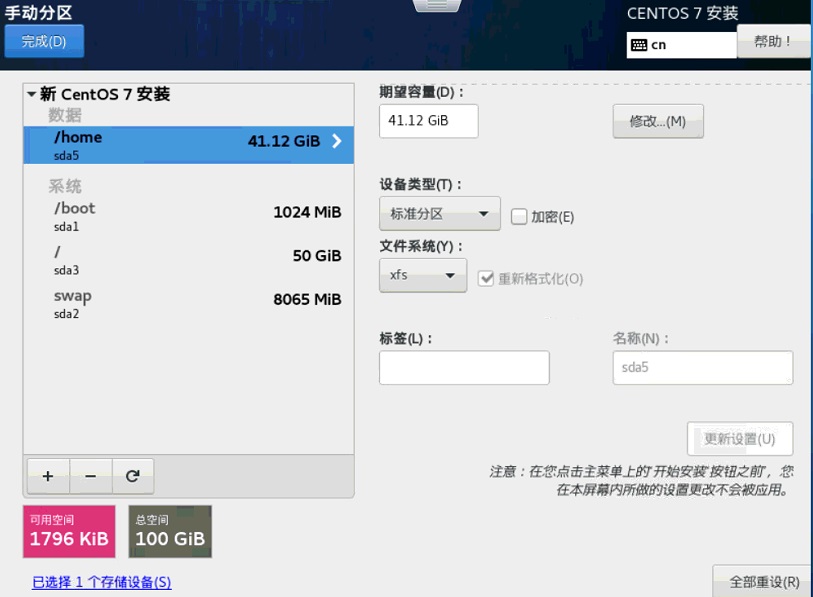Click the 完成(D) done button
The height and width of the screenshot is (597, 813).
coord(44,41)
